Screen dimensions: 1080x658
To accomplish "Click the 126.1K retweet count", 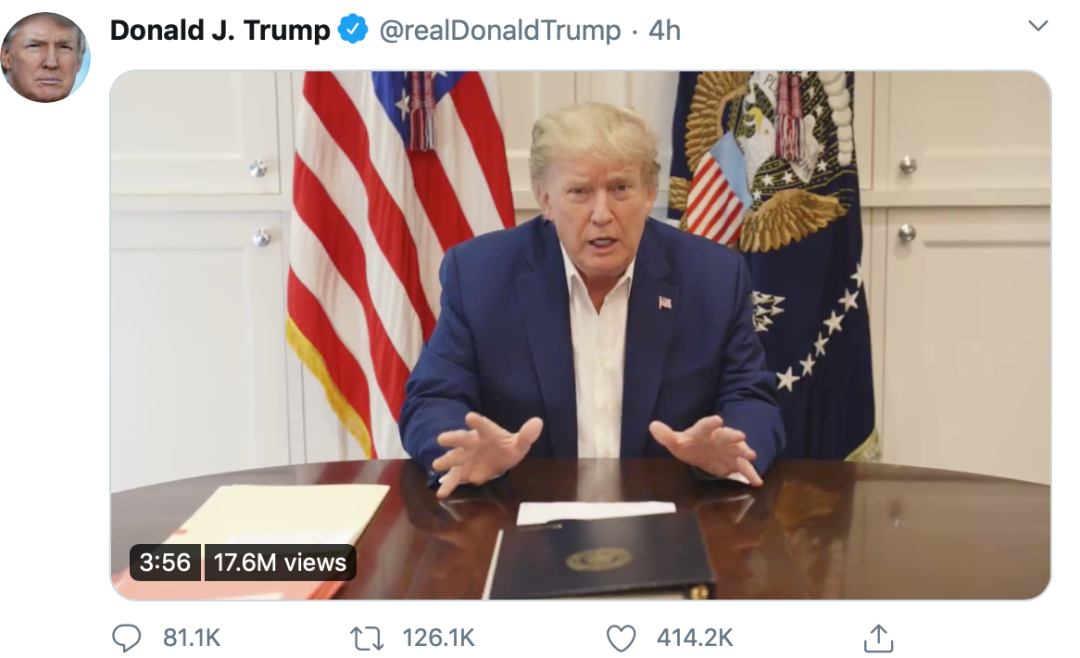I will coord(439,638).
